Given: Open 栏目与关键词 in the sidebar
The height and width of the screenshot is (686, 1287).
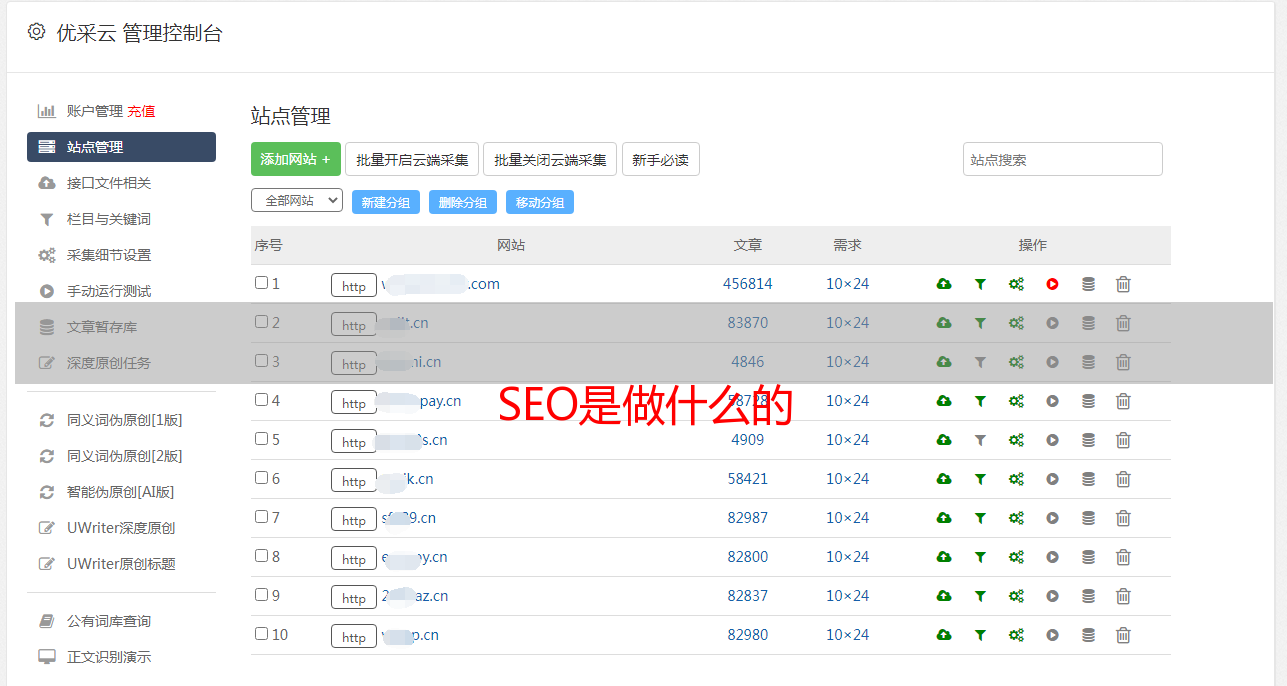Looking at the screenshot, I should coord(109,219).
